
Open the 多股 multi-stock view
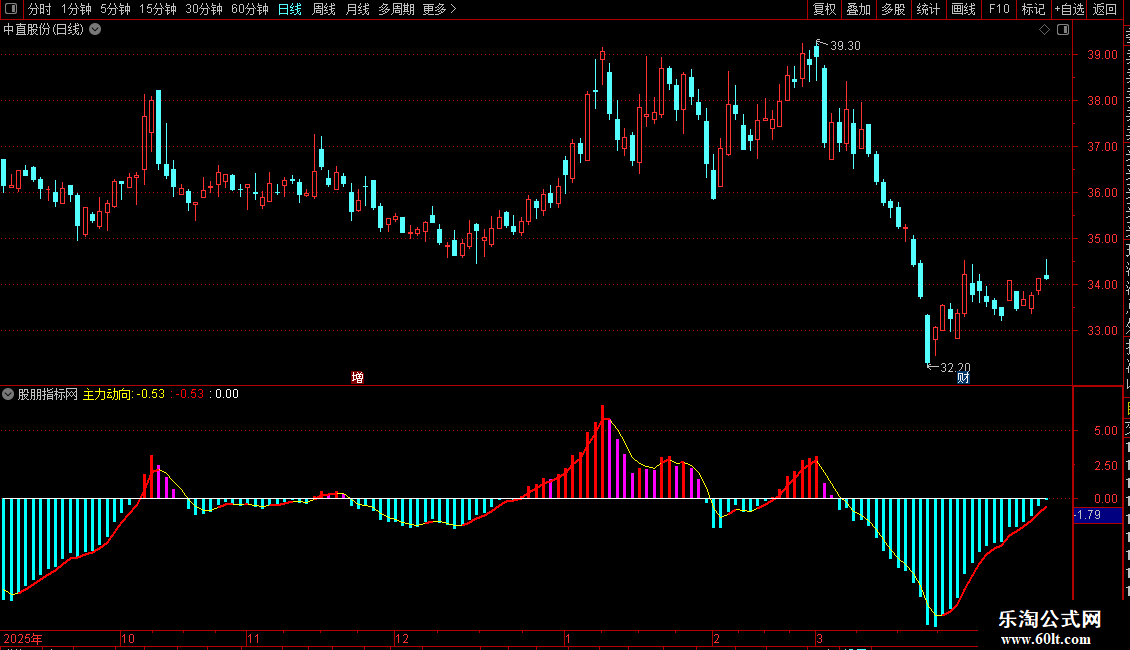[893, 9]
